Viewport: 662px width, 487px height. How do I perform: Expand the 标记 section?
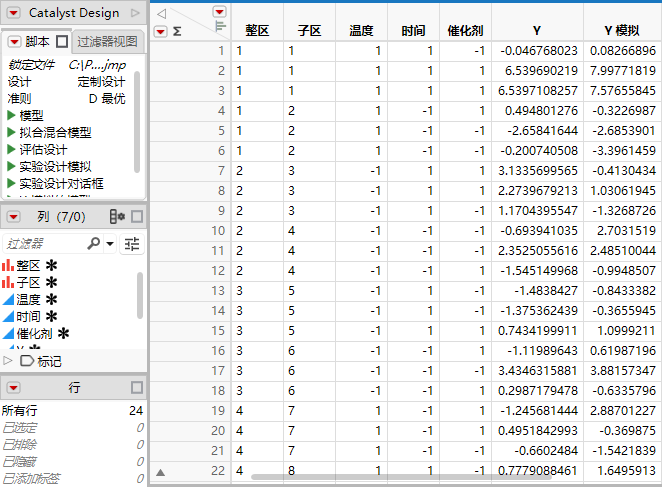[8, 361]
